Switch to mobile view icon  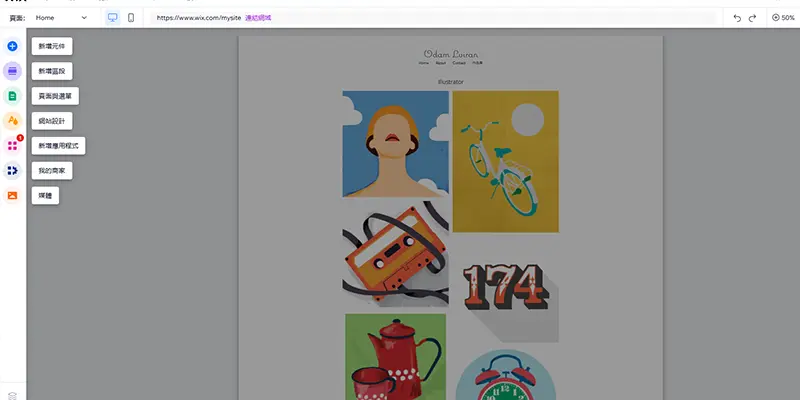point(131,18)
